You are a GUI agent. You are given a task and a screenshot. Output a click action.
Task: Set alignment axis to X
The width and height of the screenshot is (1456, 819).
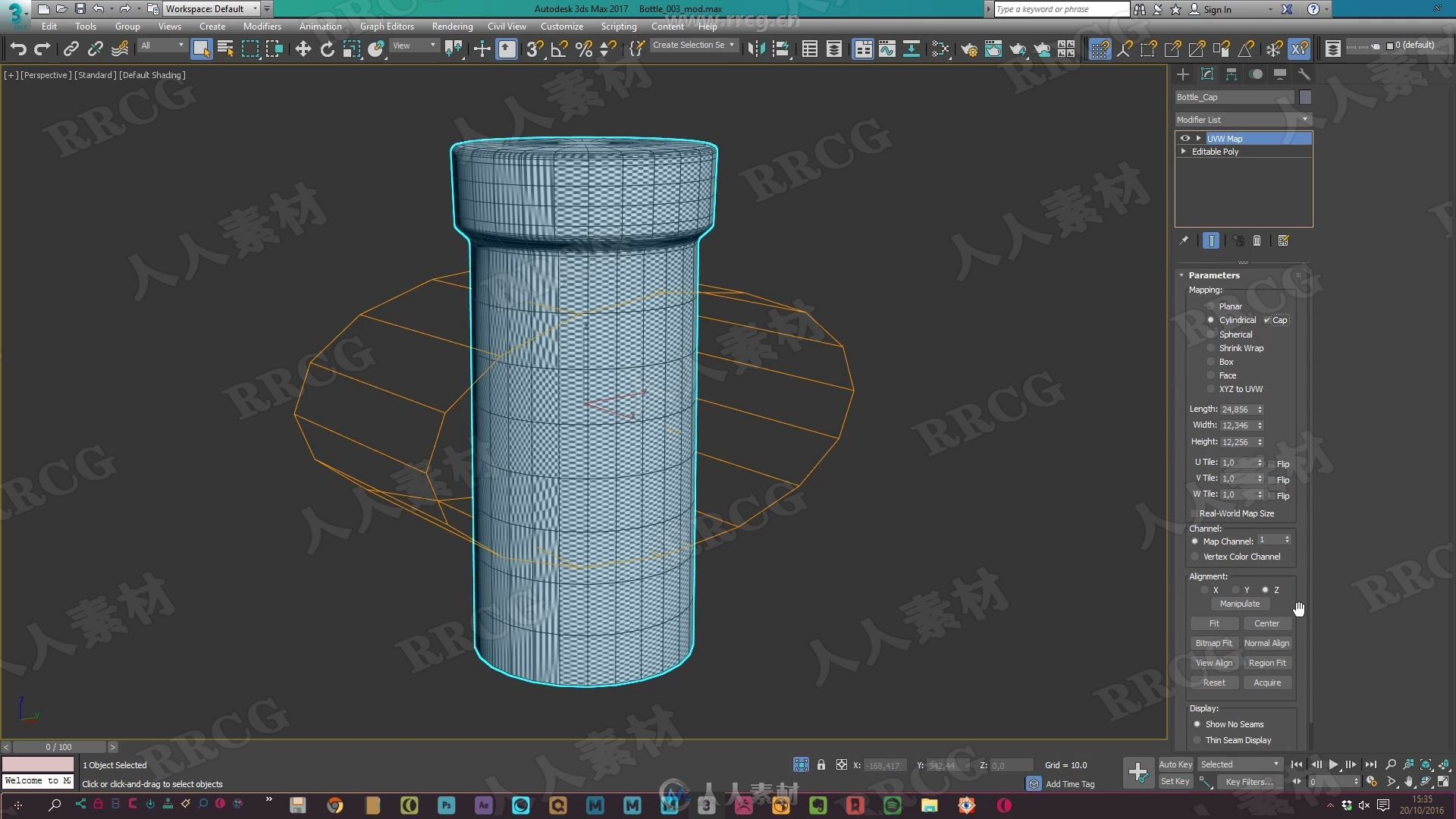pos(1204,590)
